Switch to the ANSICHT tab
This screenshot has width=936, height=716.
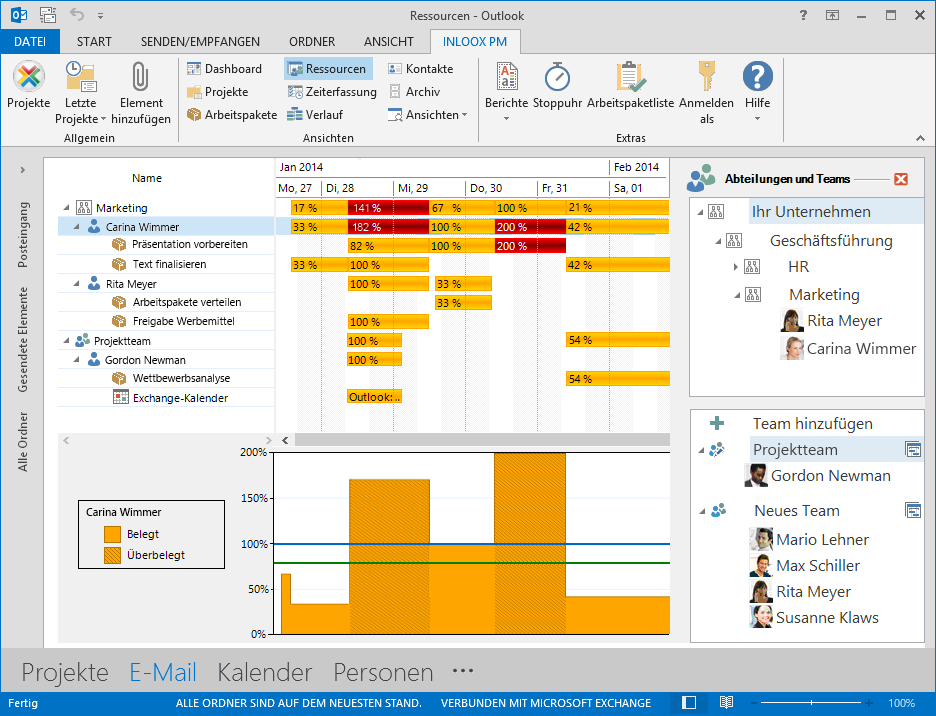[389, 42]
